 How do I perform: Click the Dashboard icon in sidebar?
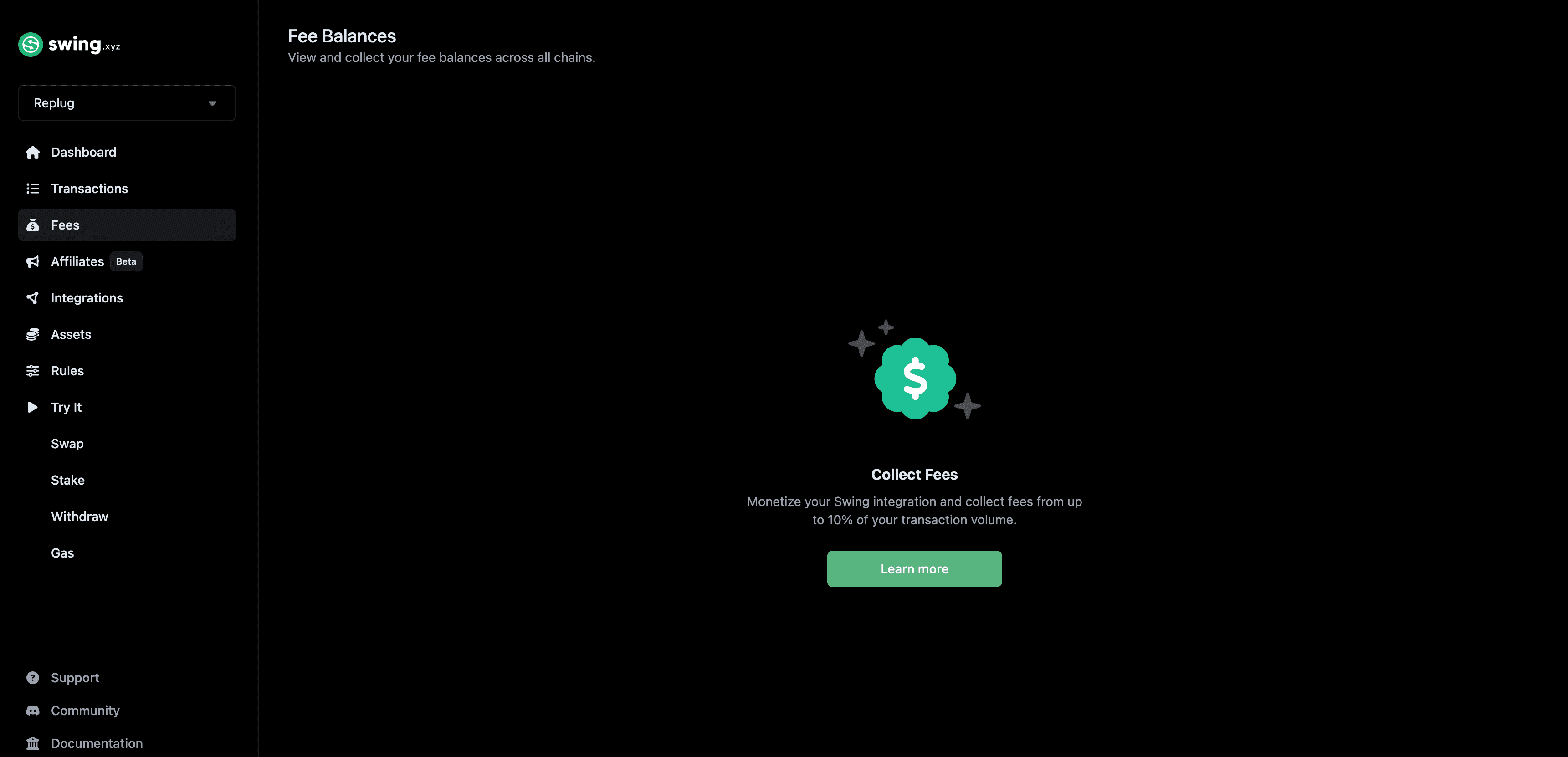click(x=33, y=151)
